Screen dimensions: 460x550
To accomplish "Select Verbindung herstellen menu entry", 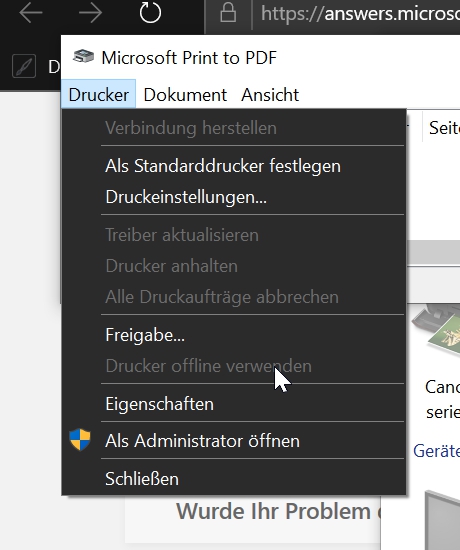I will click(x=234, y=128).
